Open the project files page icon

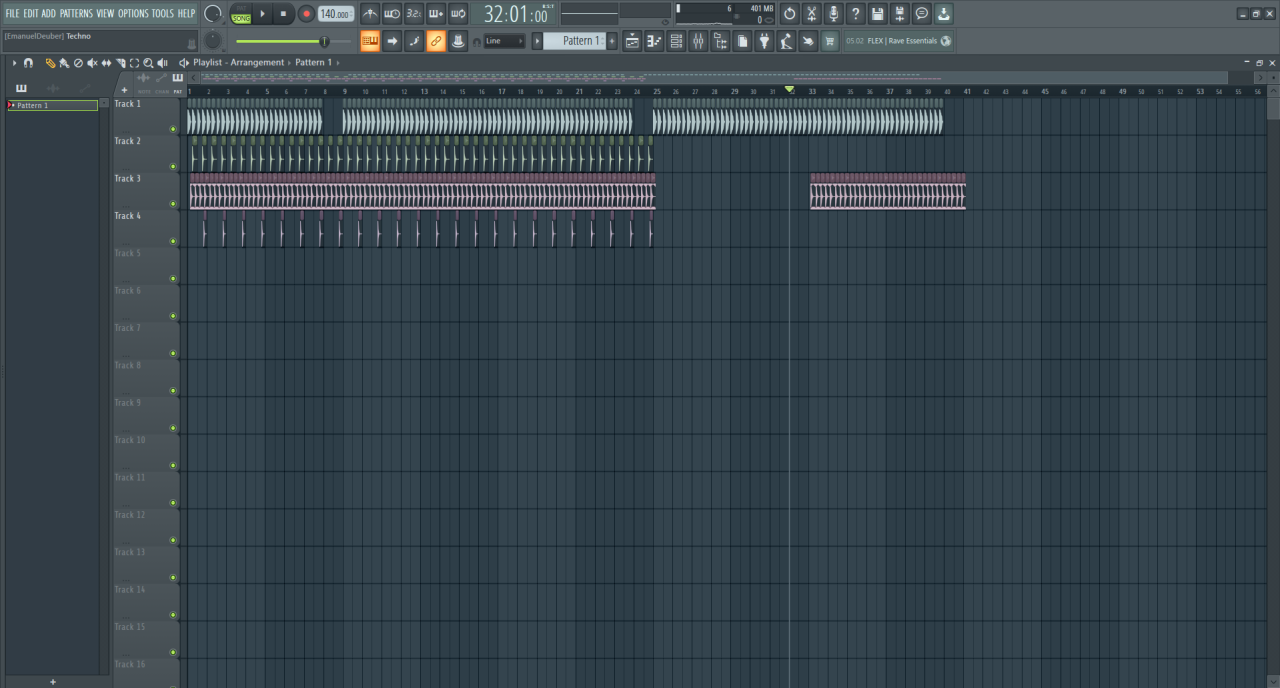point(742,41)
